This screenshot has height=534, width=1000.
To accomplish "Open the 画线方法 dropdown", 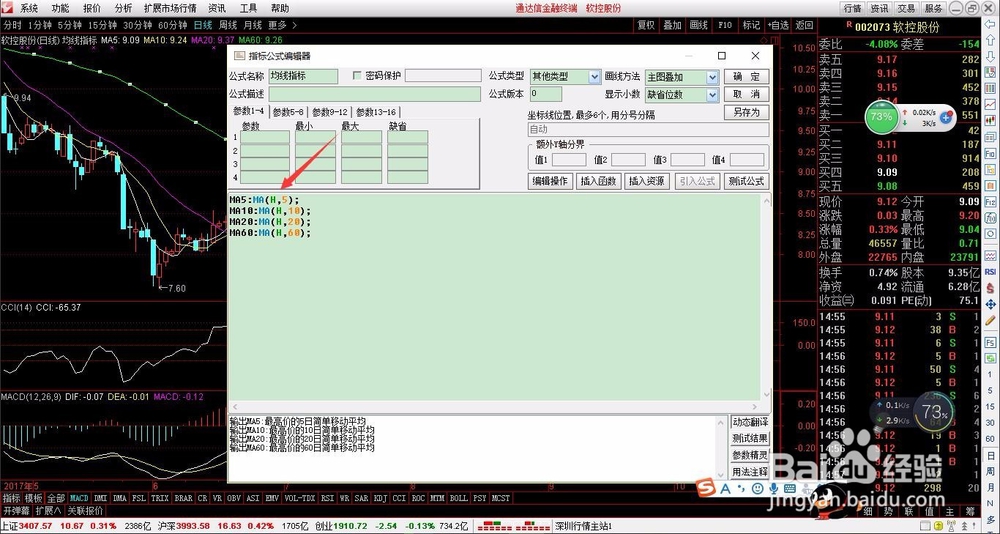I will click(712, 77).
